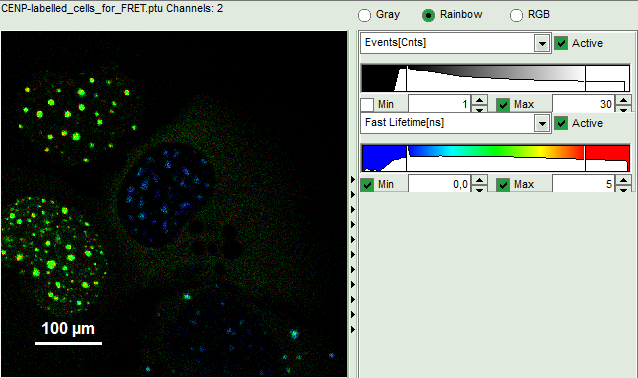Increase the Events Max value of 30
638x378 pixels.
[623, 100]
